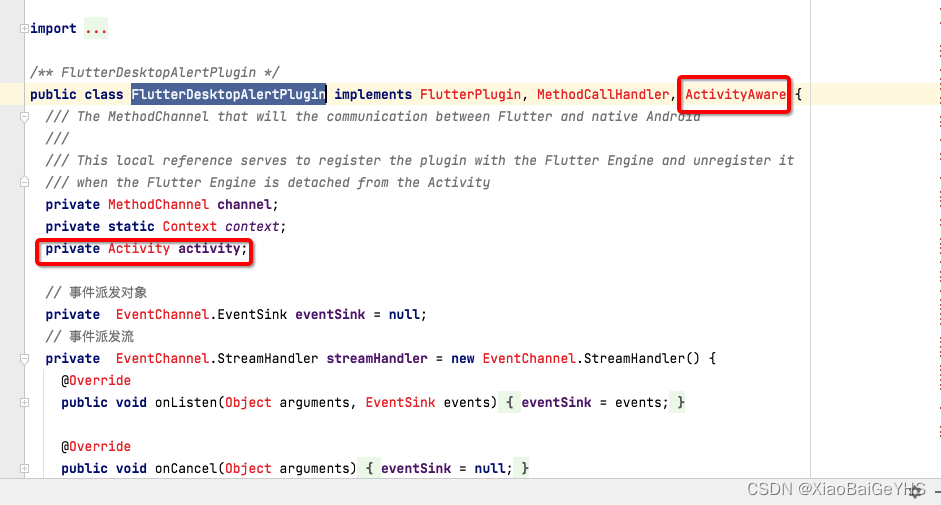Viewport: 941px width, 505px height.
Task: Click the import keyword
Action: [53, 29]
